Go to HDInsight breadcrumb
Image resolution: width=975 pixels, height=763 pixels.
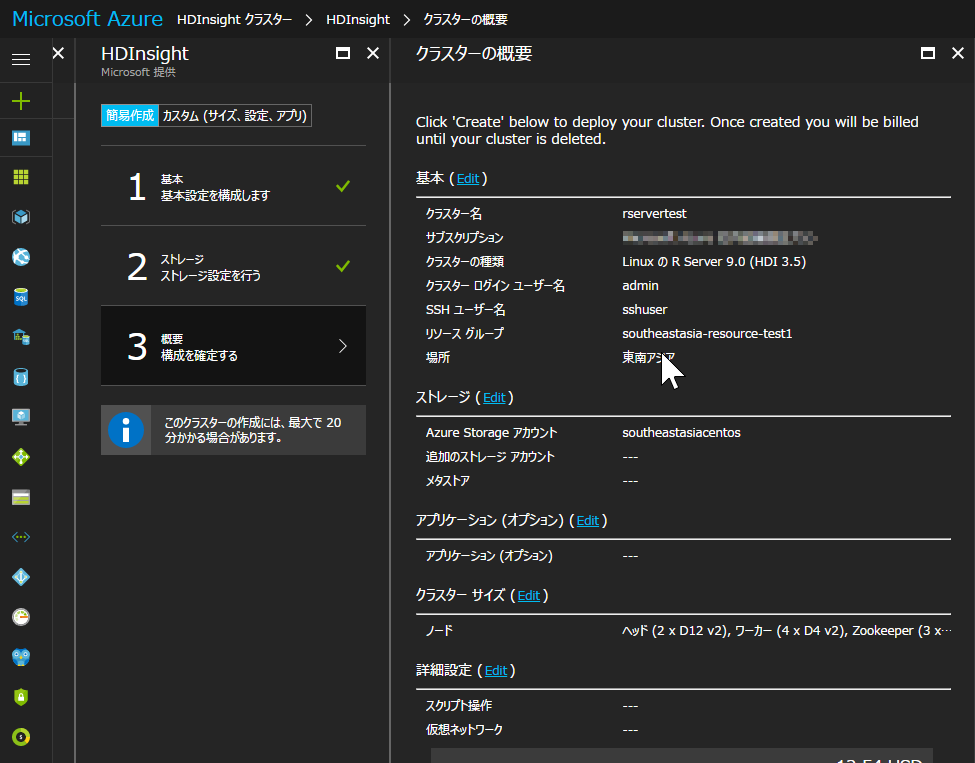pos(358,20)
